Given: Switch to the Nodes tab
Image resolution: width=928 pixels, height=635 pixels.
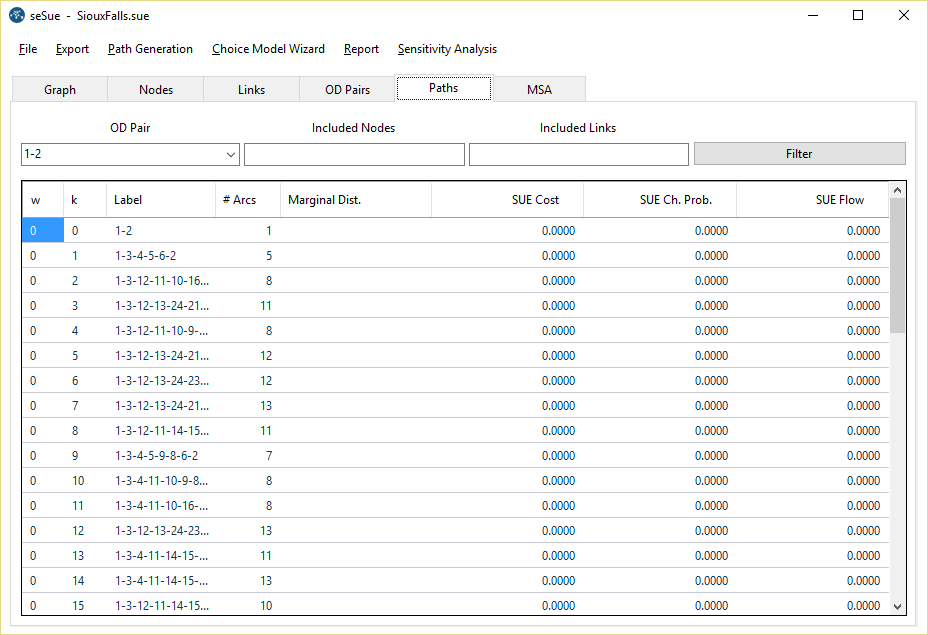Looking at the screenshot, I should coord(156,90).
